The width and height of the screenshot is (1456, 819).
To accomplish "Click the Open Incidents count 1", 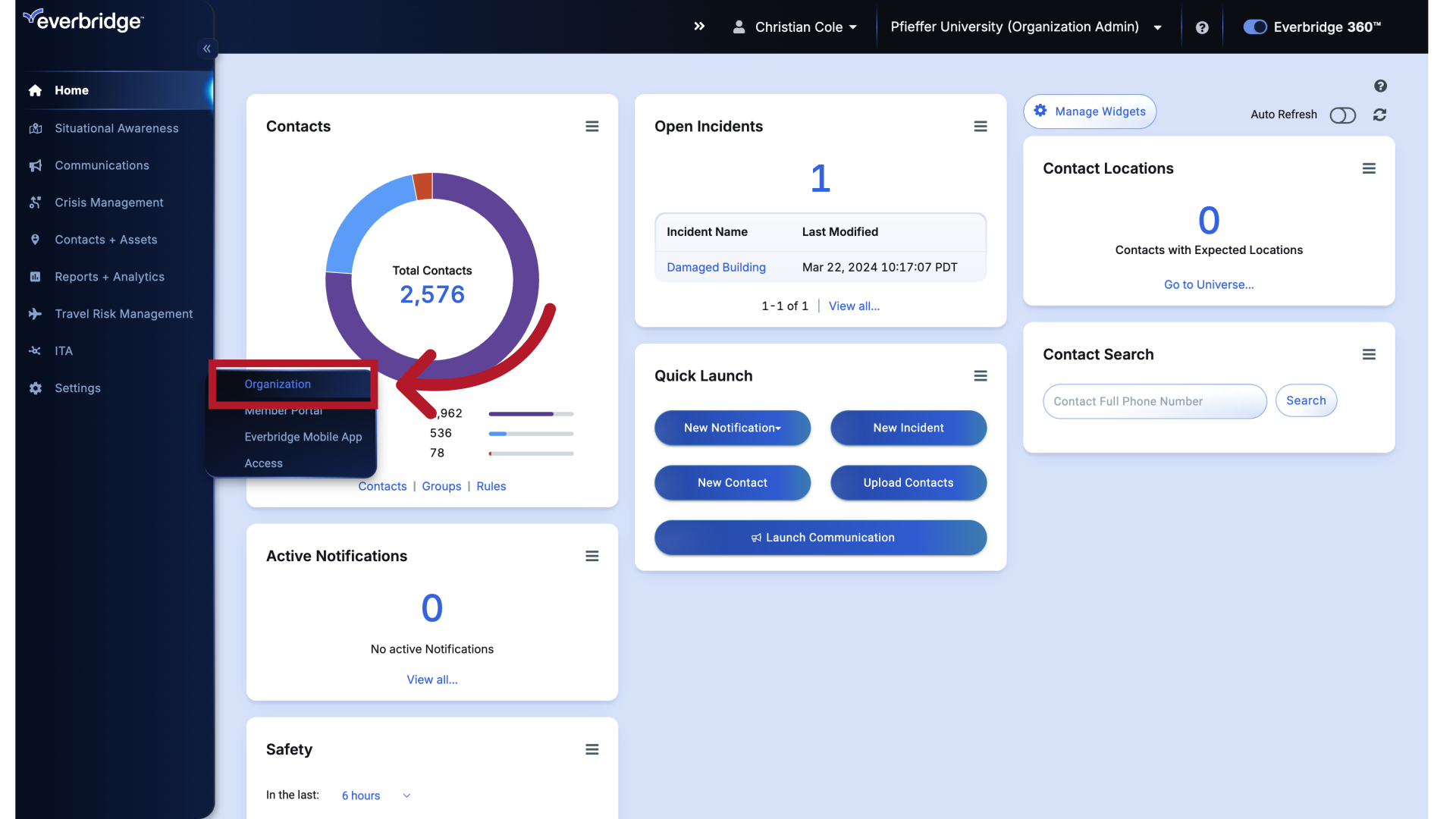I will coord(821,178).
